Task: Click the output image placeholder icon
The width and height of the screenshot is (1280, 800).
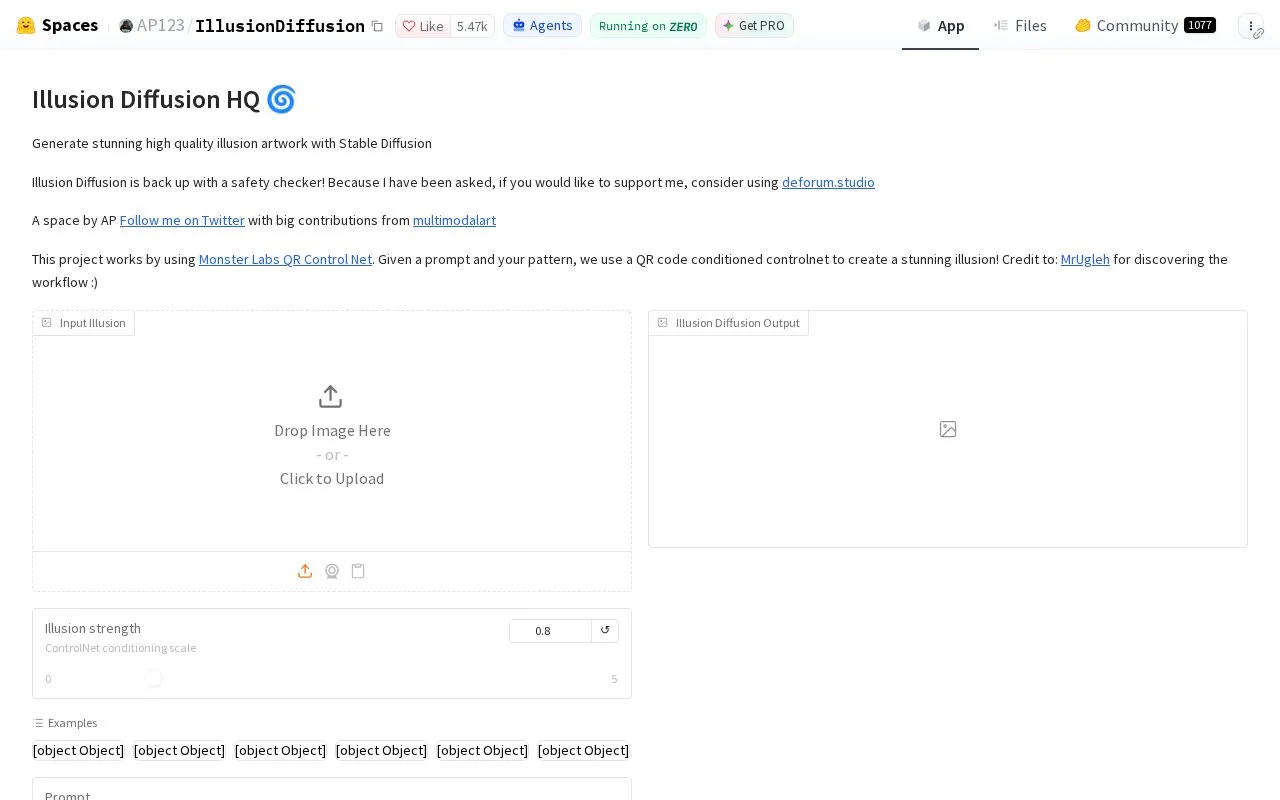Action: (x=948, y=429)
